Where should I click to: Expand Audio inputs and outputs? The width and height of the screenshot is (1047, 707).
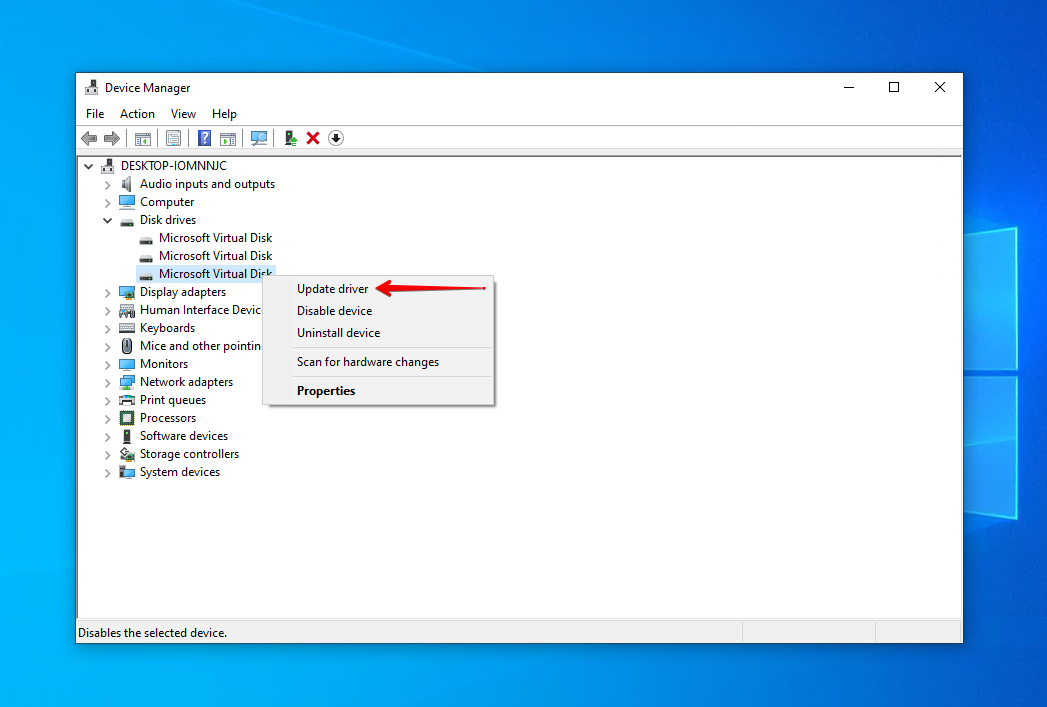click(108, 184)
